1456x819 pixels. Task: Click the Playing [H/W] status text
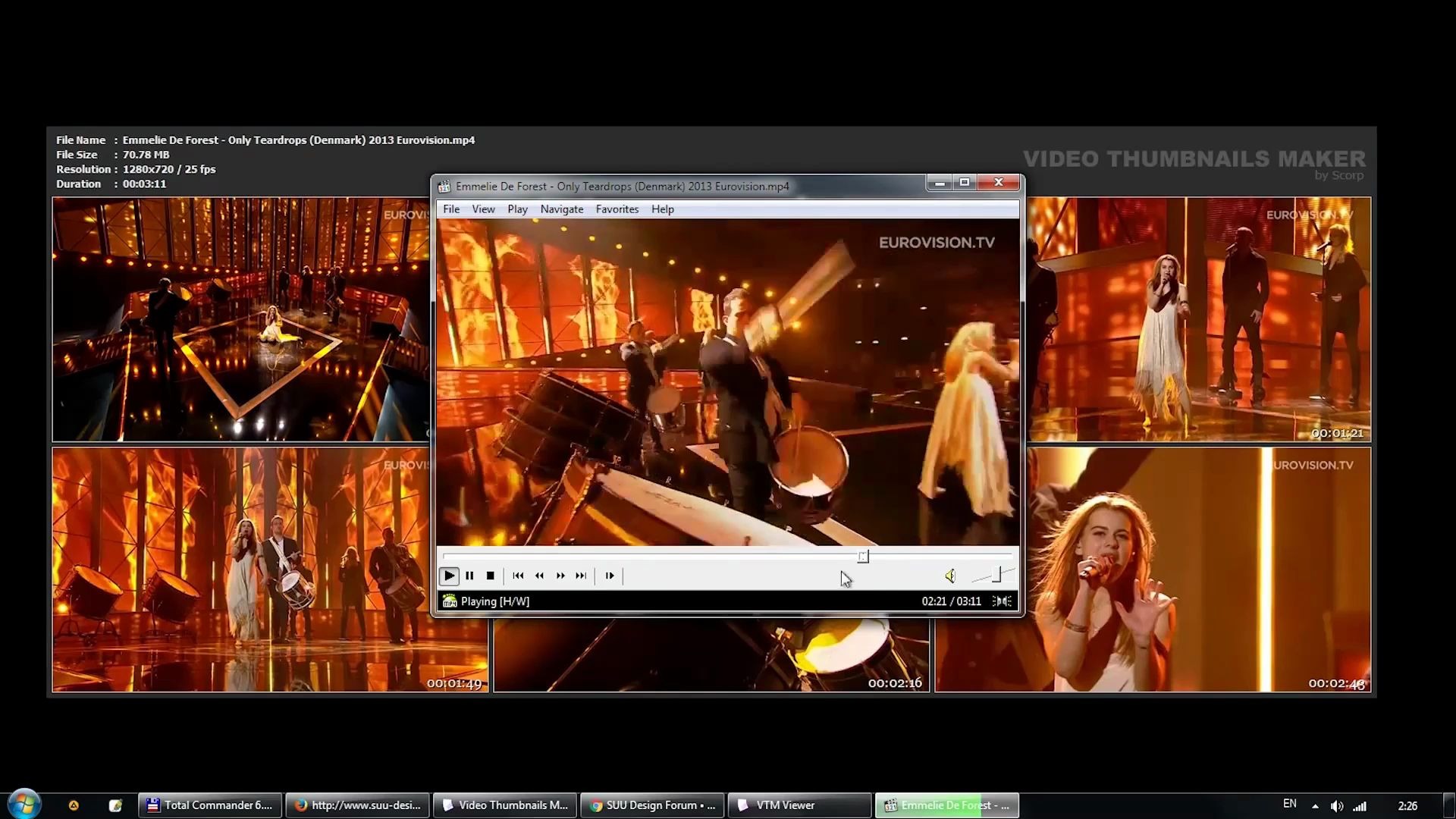495,601
